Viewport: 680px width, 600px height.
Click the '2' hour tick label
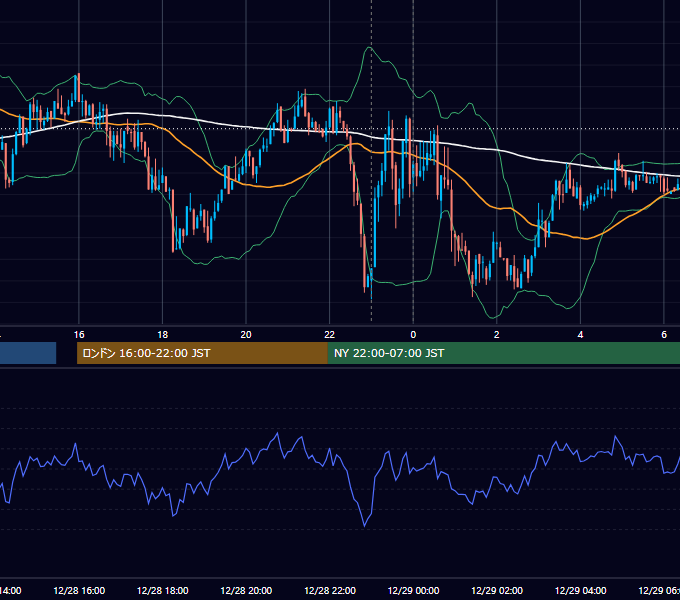(497, 335)
